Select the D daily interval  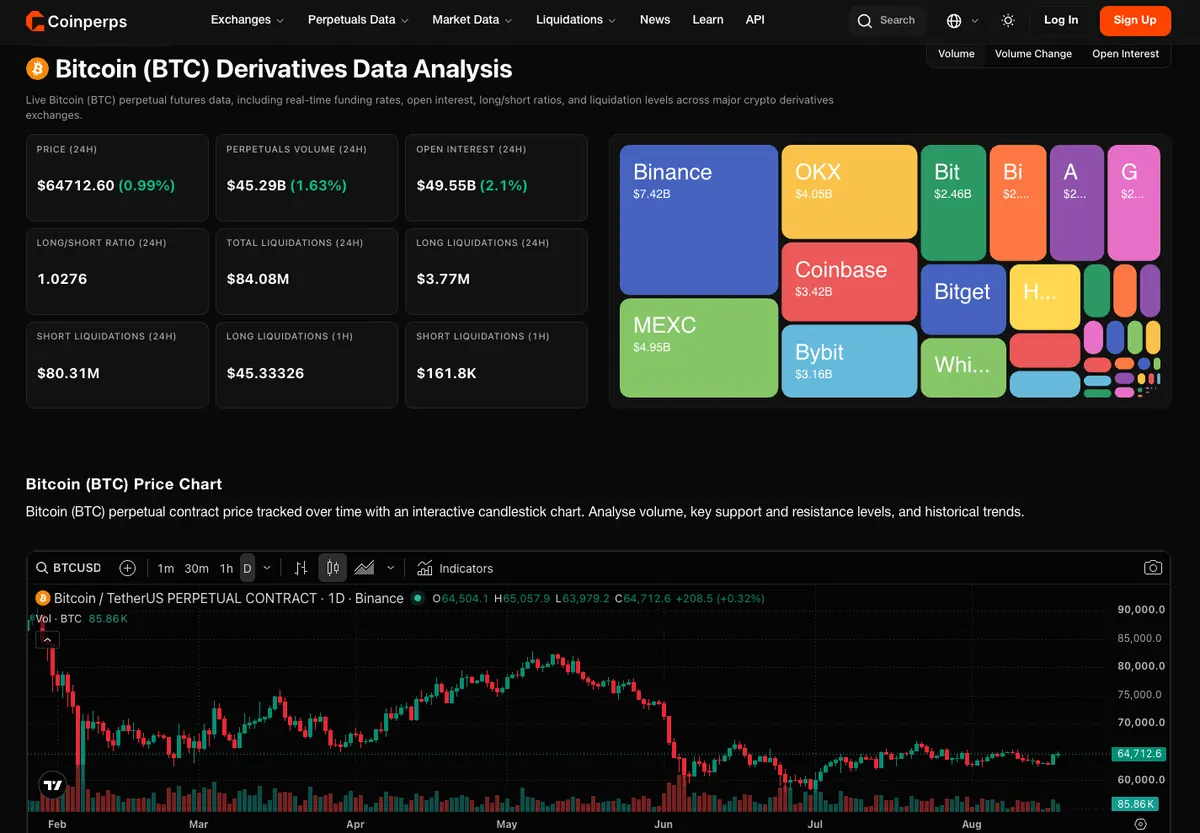coord(247,568)
